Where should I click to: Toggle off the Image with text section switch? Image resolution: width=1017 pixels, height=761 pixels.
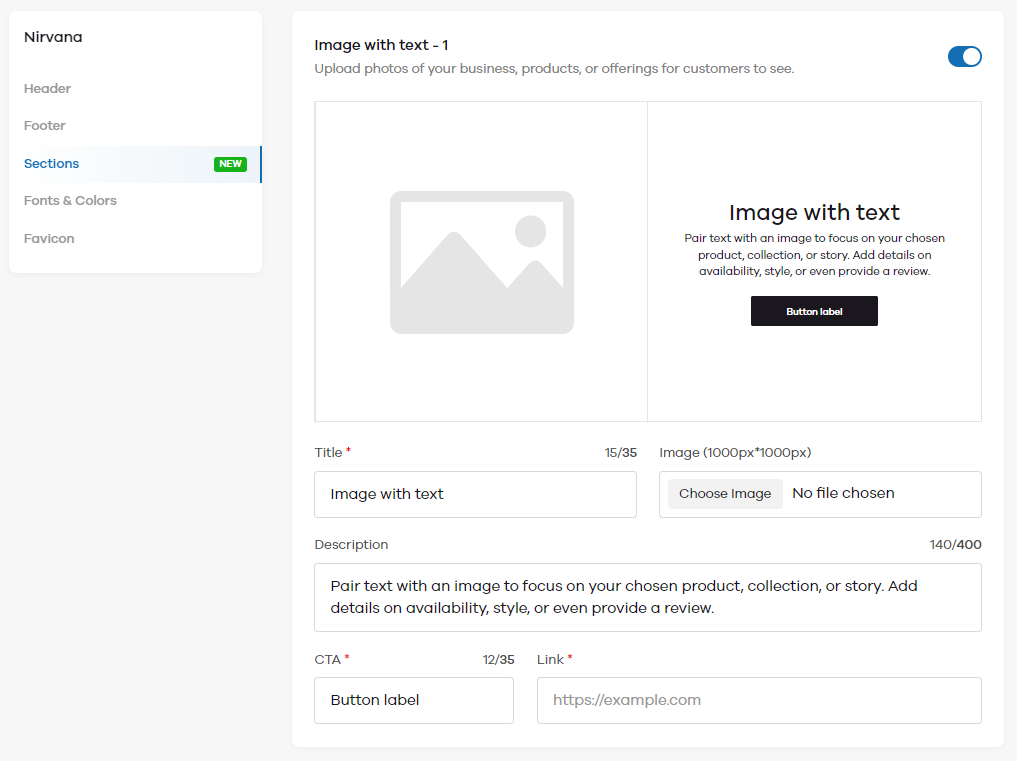click(964, 56)
